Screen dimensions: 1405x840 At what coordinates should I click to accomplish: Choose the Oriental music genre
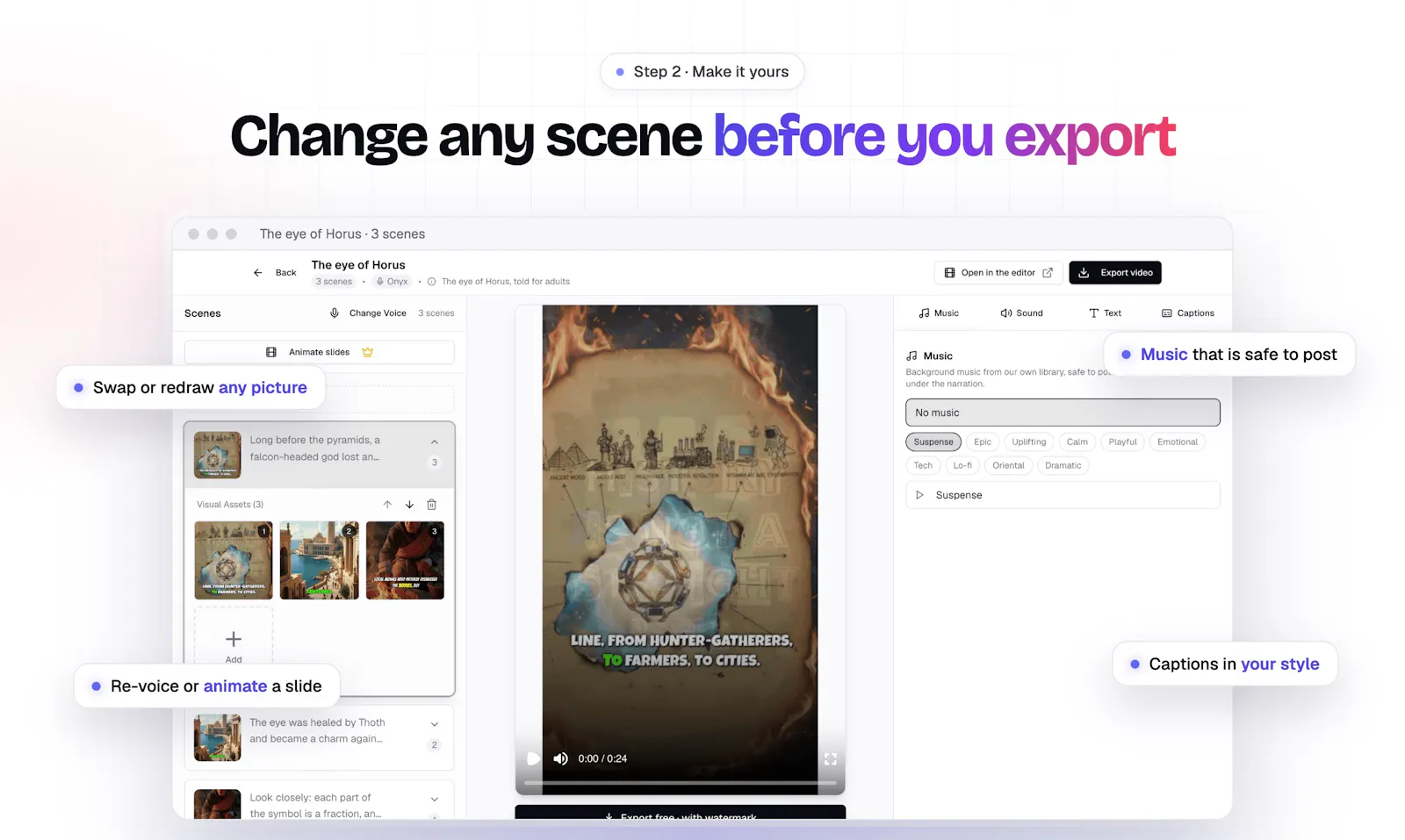(1008, 465)
